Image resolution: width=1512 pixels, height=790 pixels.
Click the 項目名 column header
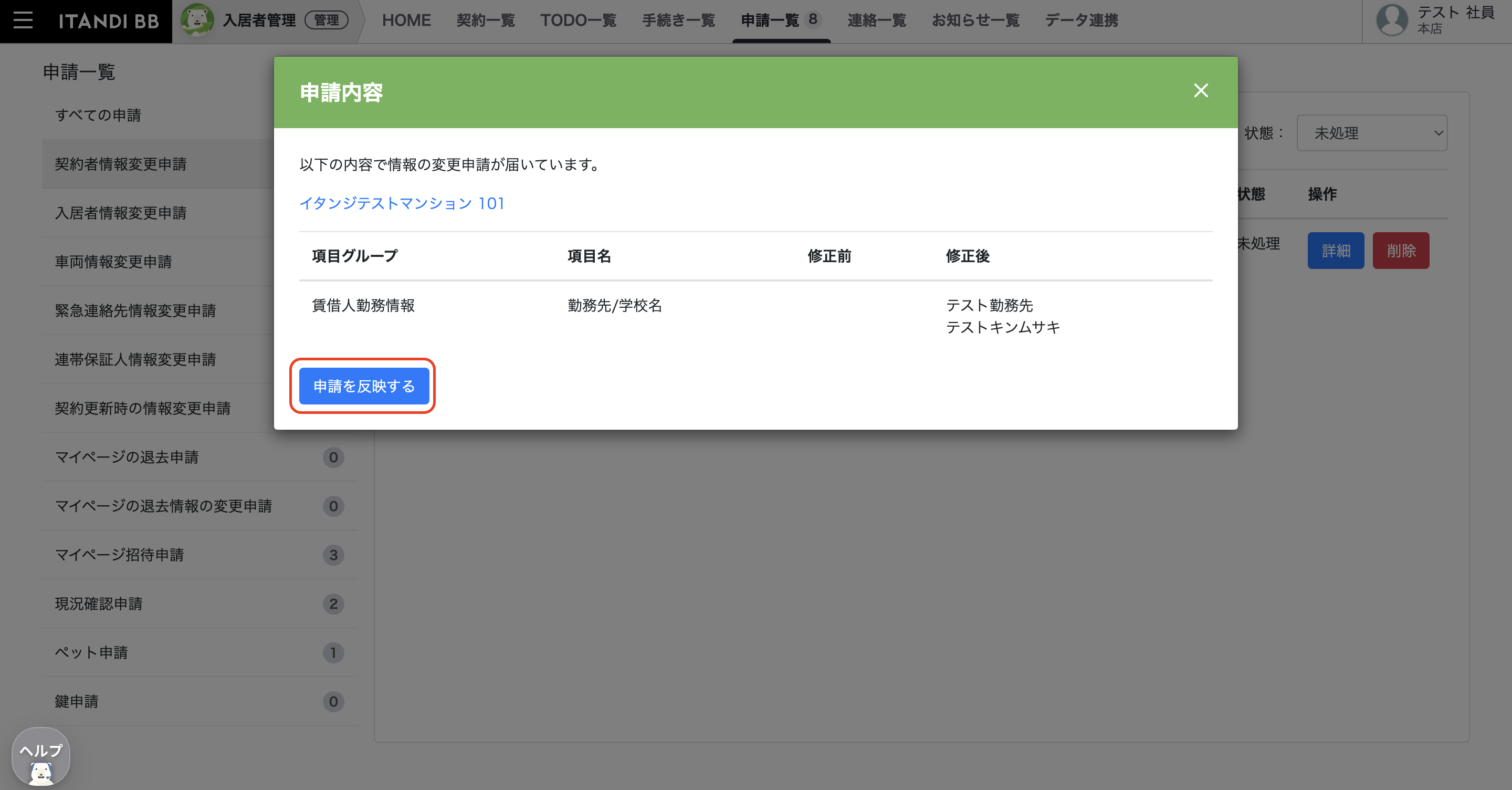tap(589, 256)
